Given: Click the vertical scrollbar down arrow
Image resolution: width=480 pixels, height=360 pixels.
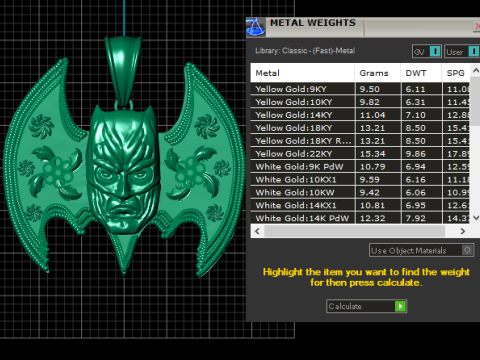Looking at the screenshot, I should coord(475,218).
